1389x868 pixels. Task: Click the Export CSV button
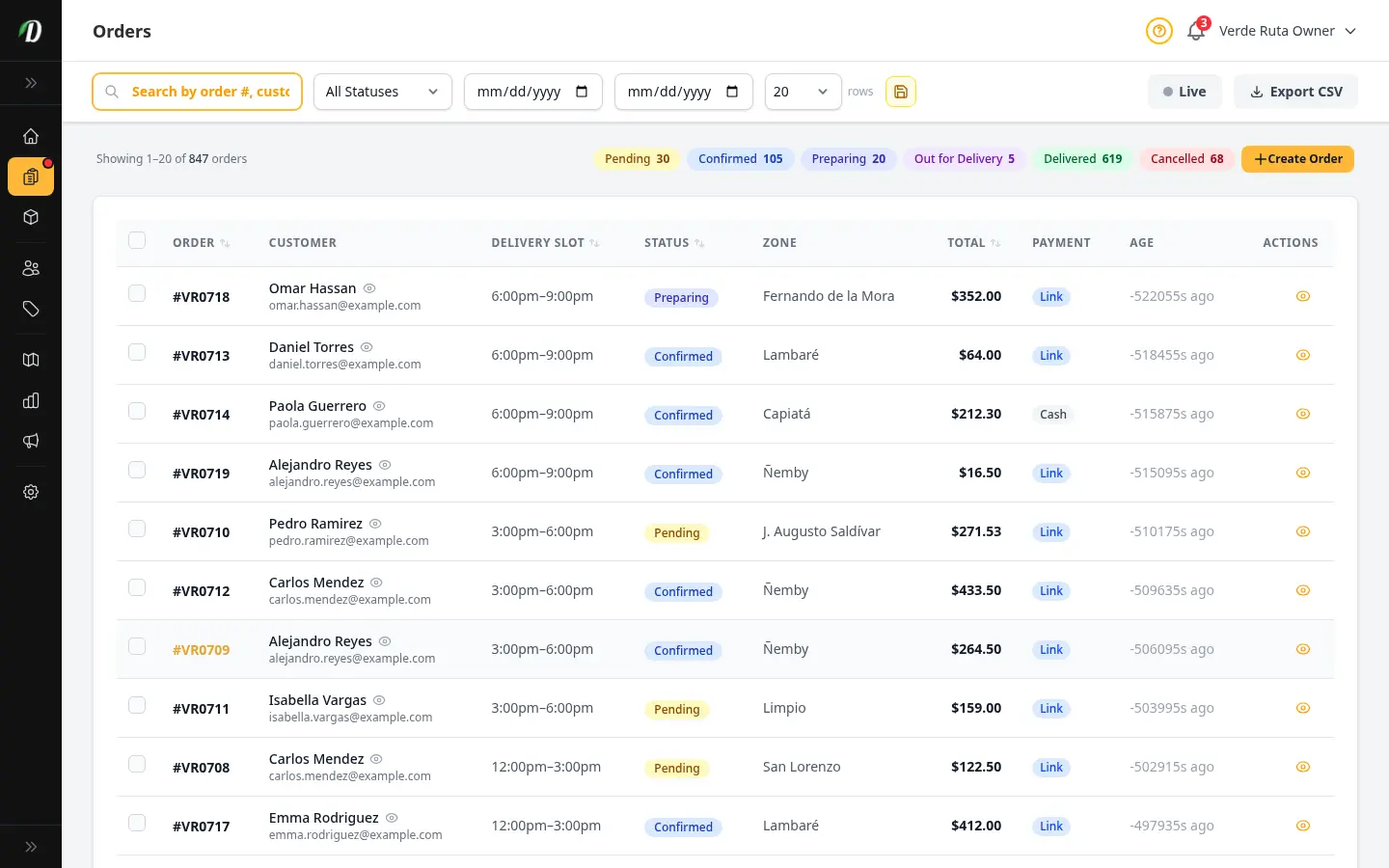coord(1296,92)
